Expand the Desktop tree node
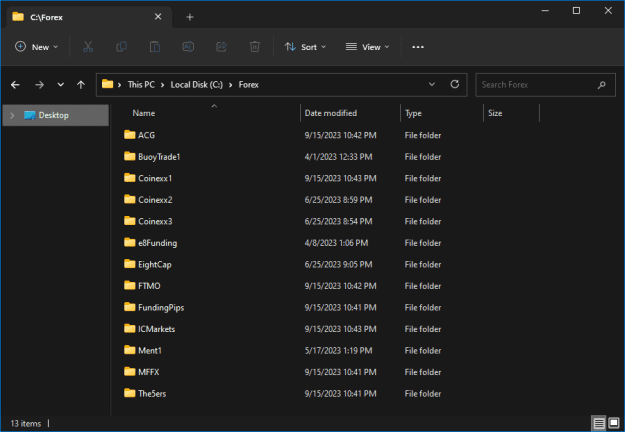Viewport: 625px width, 432px height. tap(12, 115)
